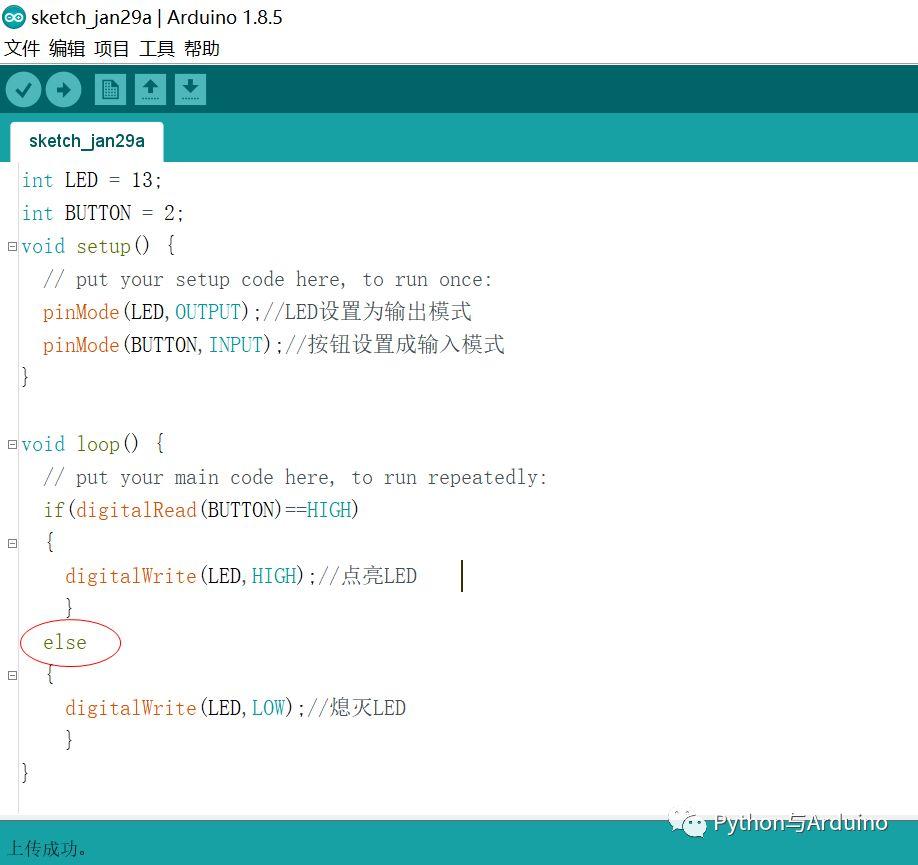Click on 'pinMode(BUTTON, INPUT)' line
Image resolution: width=918 pixels, height=865 pixels.
tap(273, 344)
